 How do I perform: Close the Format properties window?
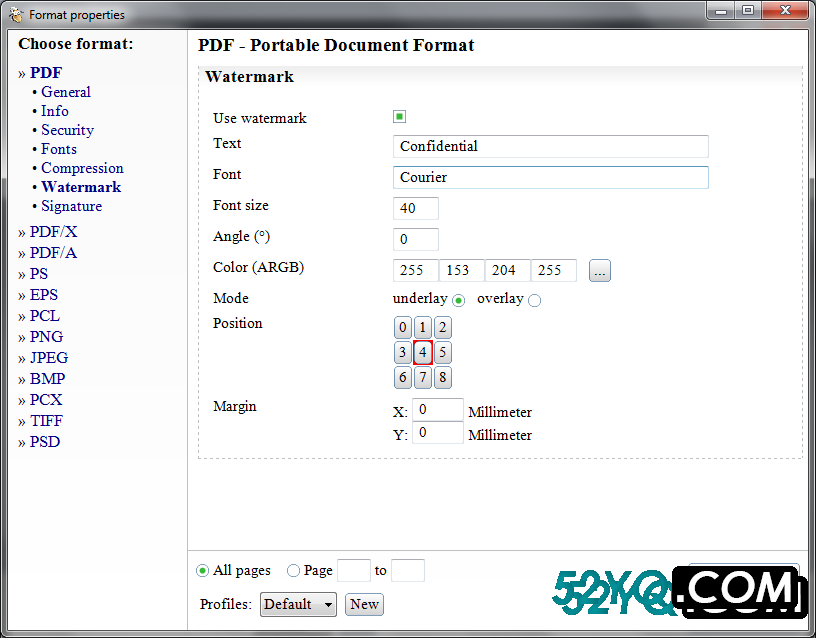[786, 10]
